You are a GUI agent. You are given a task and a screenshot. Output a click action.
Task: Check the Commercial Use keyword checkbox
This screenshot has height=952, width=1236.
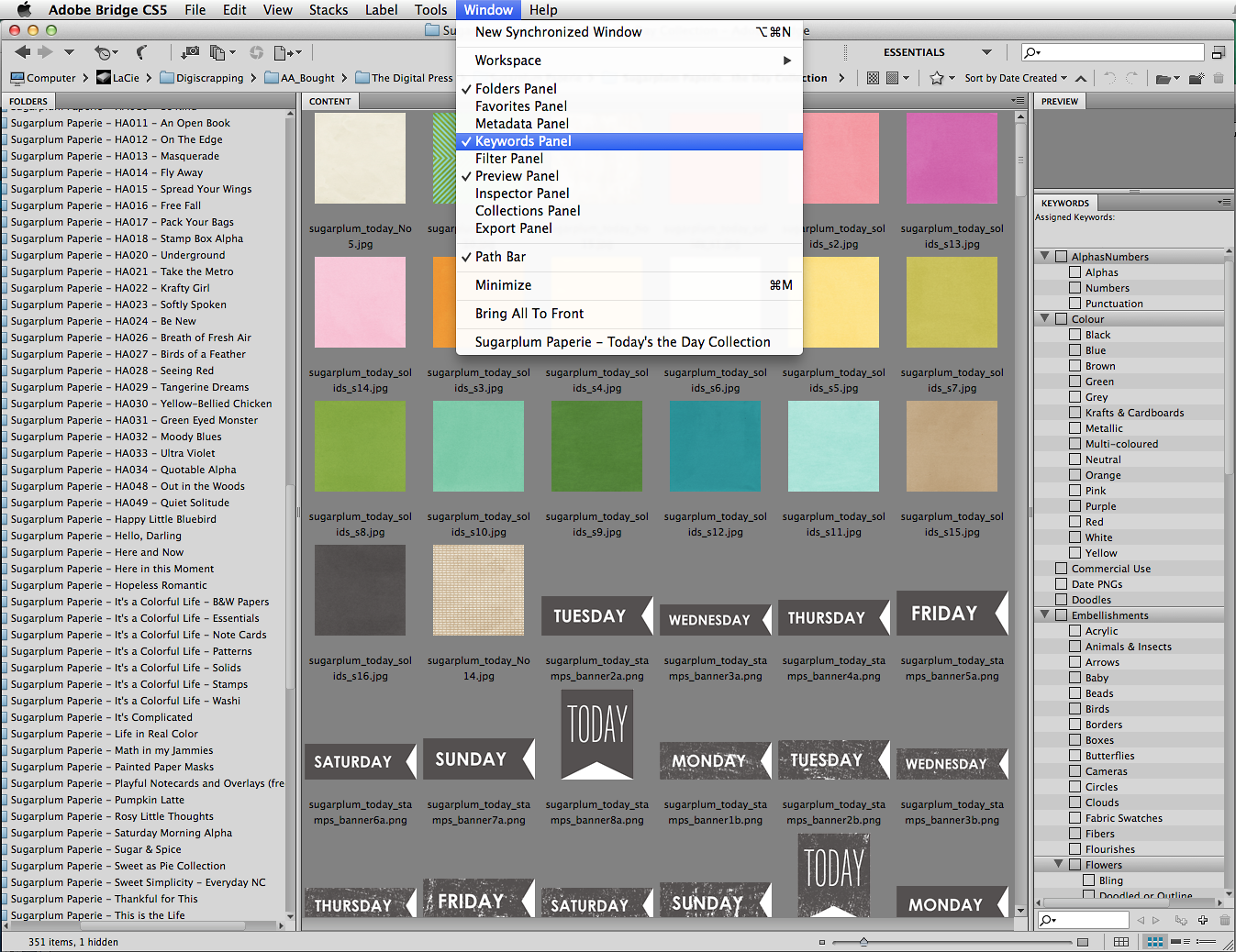click(1062, 569)
